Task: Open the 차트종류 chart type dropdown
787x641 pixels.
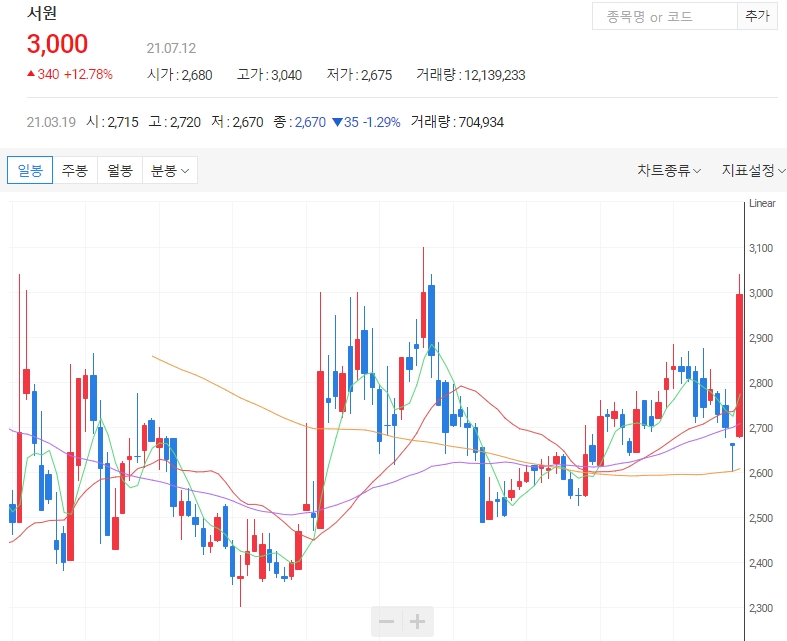Action: [669, 170]
